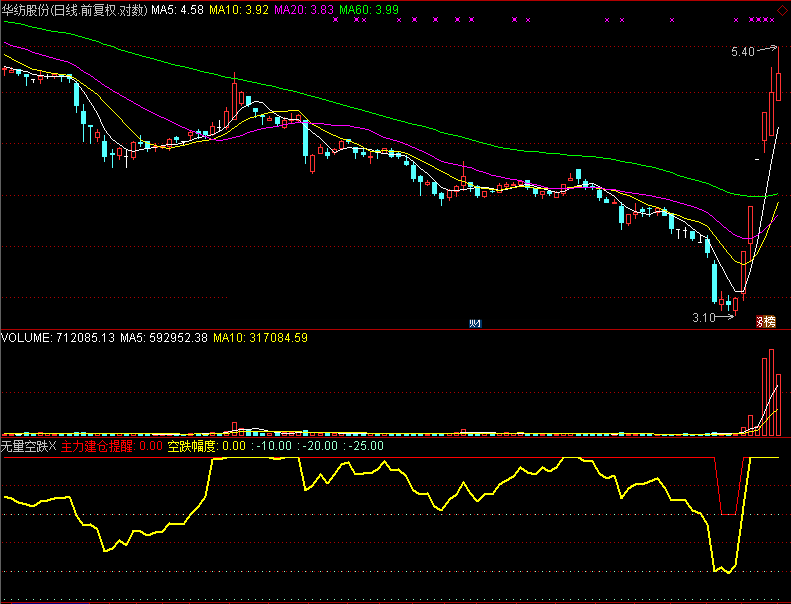Click the tallest red volume bar
This screenshot has height=604, width=791.
point(771,392)
